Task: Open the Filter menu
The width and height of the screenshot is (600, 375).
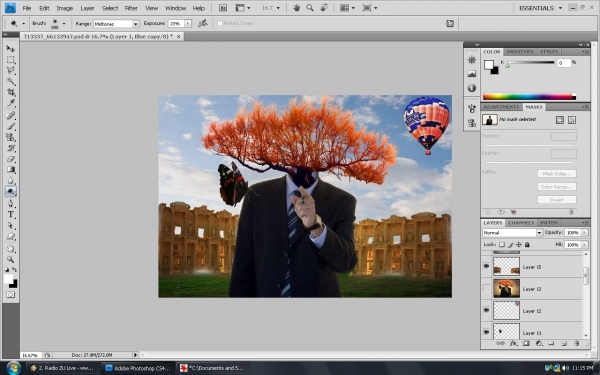Action: point(131,8)
